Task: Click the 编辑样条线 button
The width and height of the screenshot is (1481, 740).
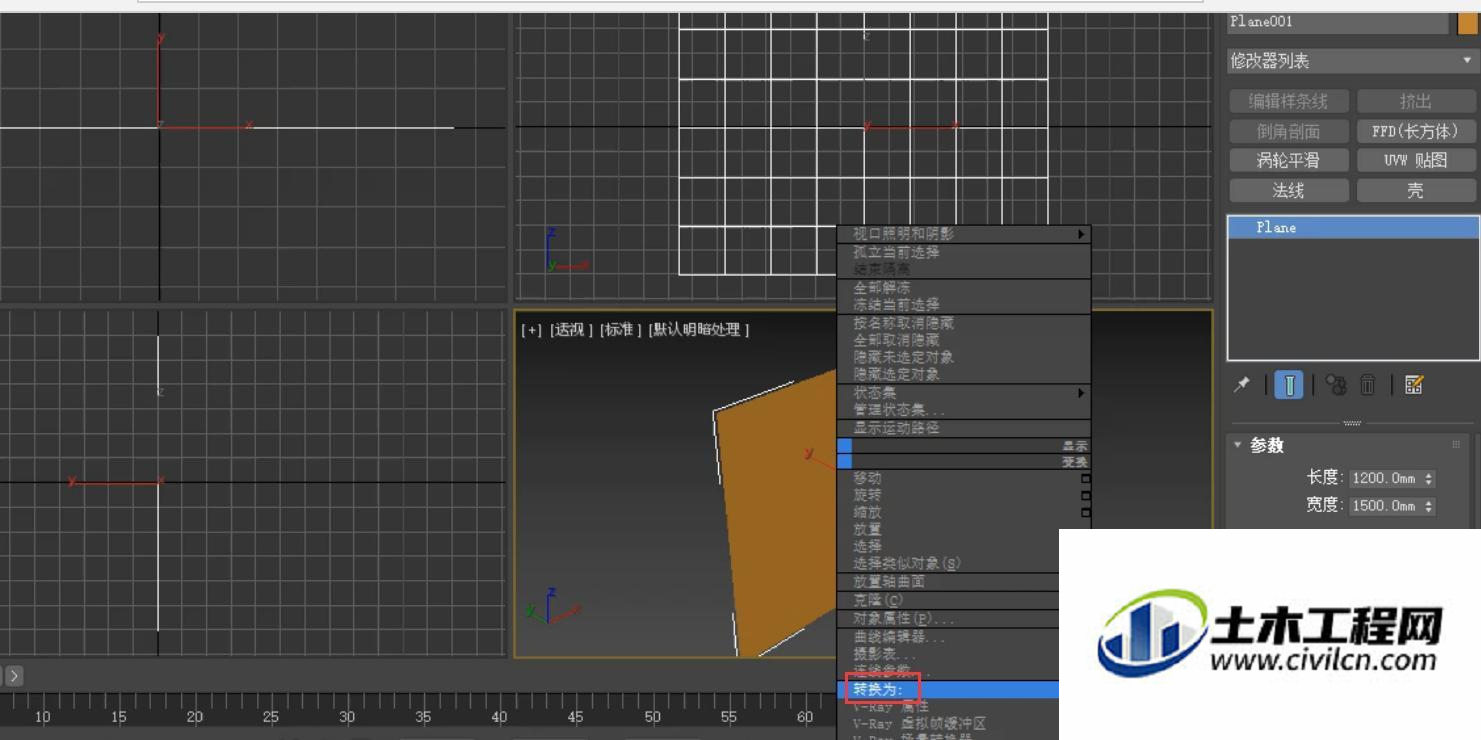Action: 1289,102
